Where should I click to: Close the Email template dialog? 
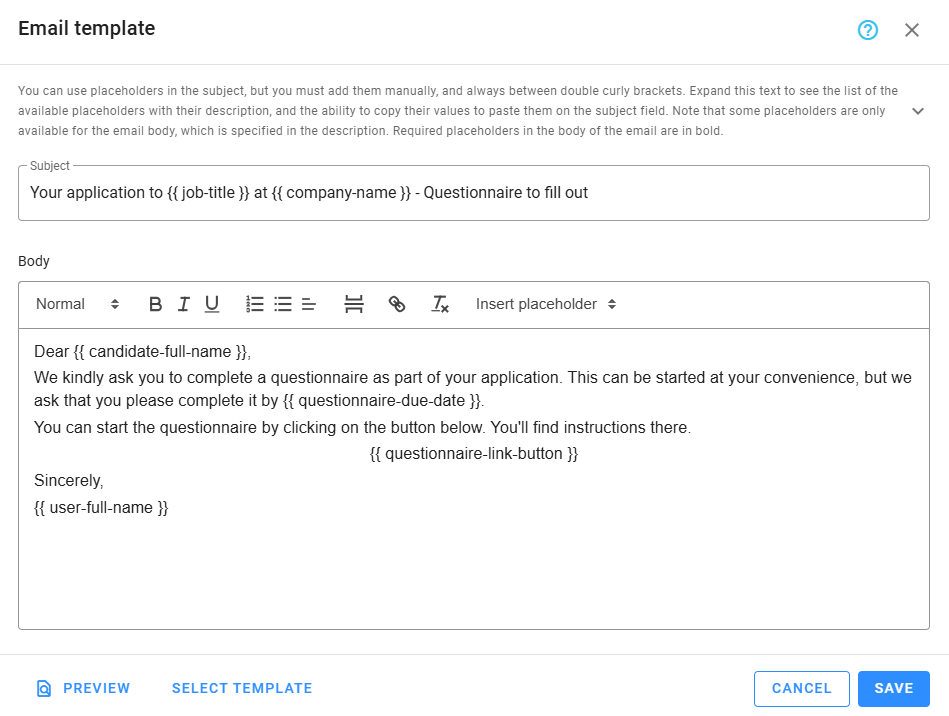click(x=911, y=30)
